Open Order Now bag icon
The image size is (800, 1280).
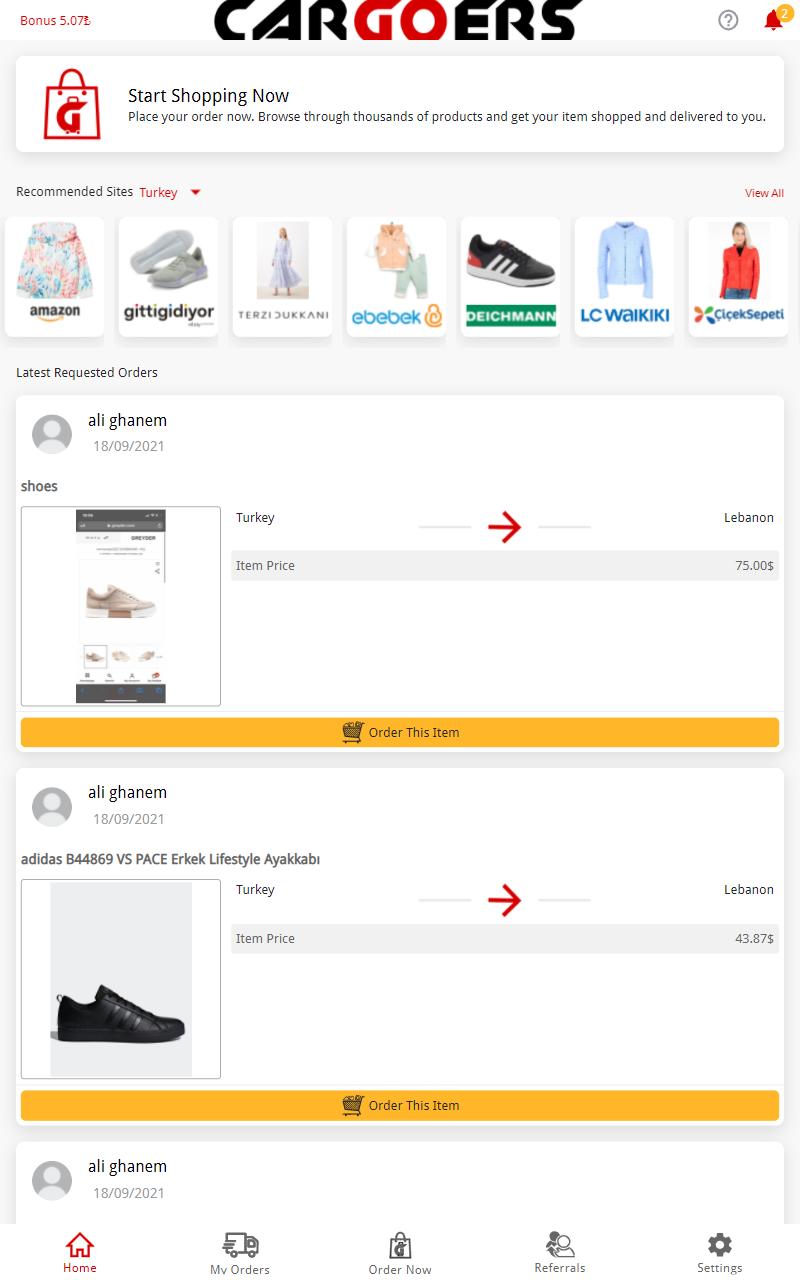tap(400, 1254)
